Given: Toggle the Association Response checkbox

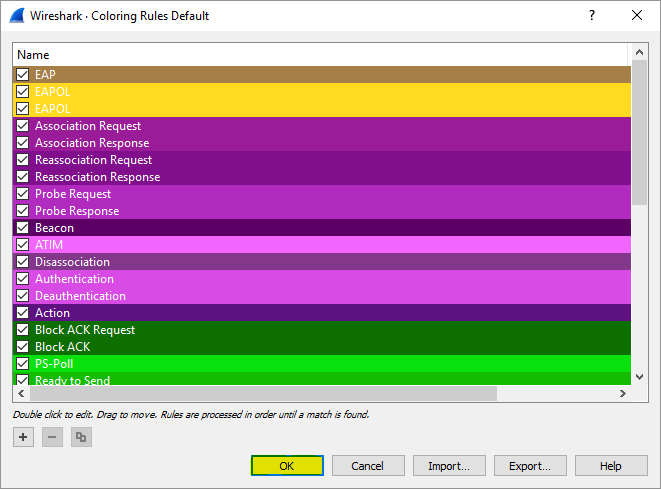Looking at the screenshot, I should [23, 142].
